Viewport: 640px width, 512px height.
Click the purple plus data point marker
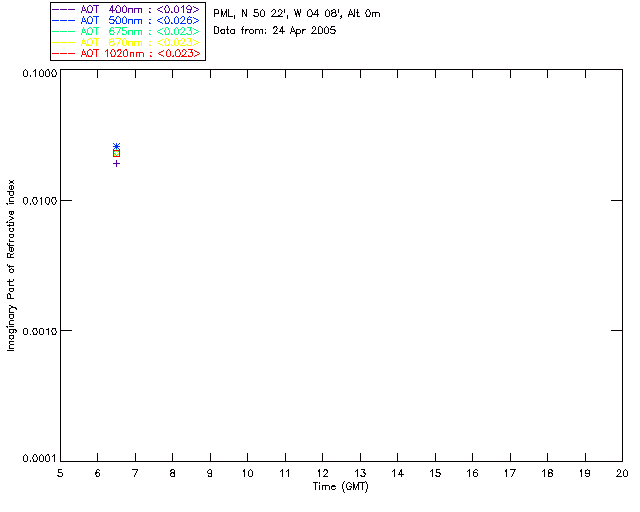(x=116, y=163)
